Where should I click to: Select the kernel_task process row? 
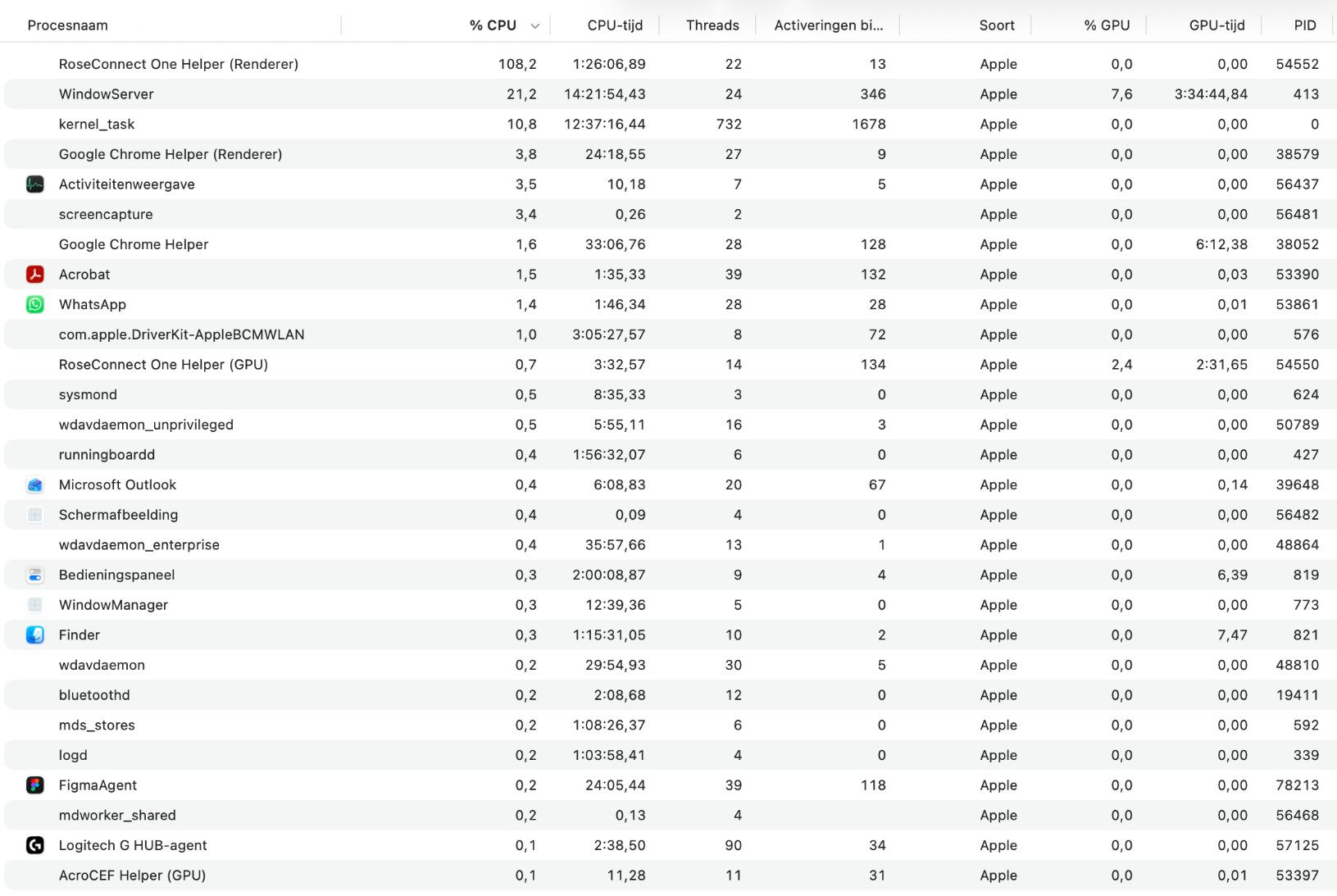point(671,125)
